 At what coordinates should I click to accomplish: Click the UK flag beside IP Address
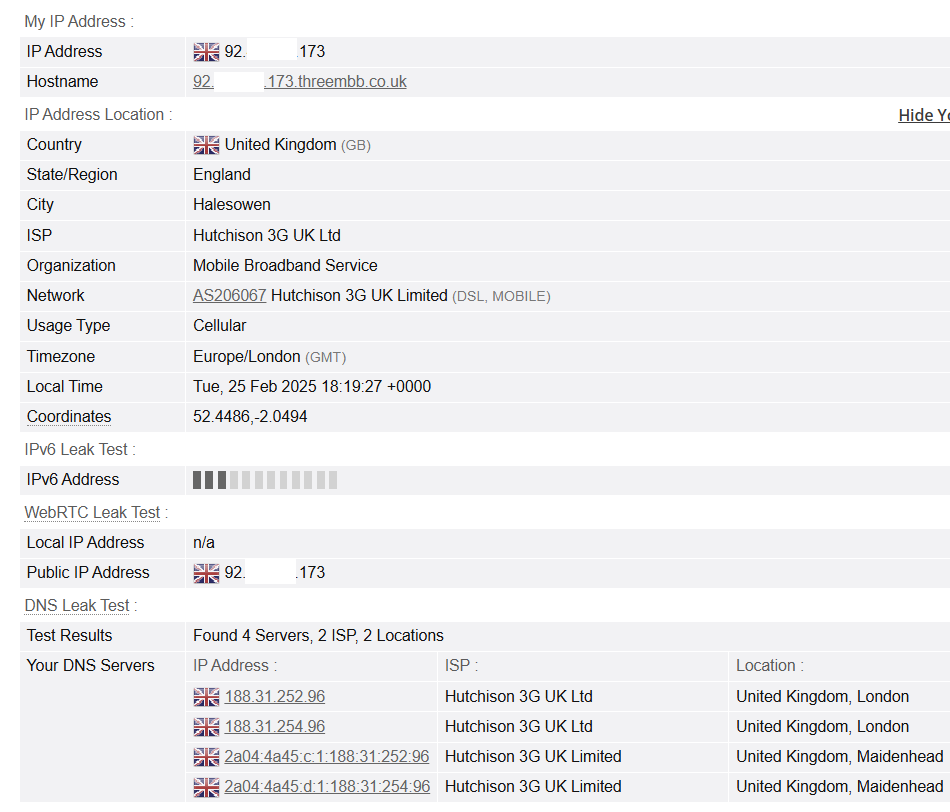coord(206,52)
